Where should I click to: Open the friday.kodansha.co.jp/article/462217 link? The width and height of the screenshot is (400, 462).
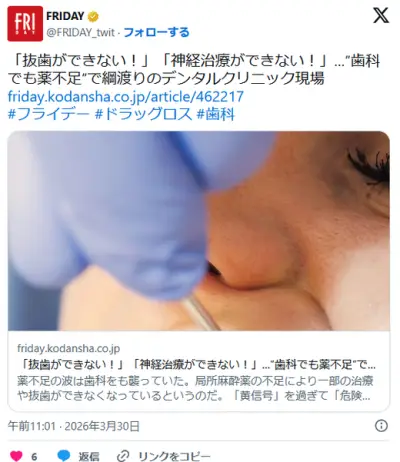coord(126,96)
